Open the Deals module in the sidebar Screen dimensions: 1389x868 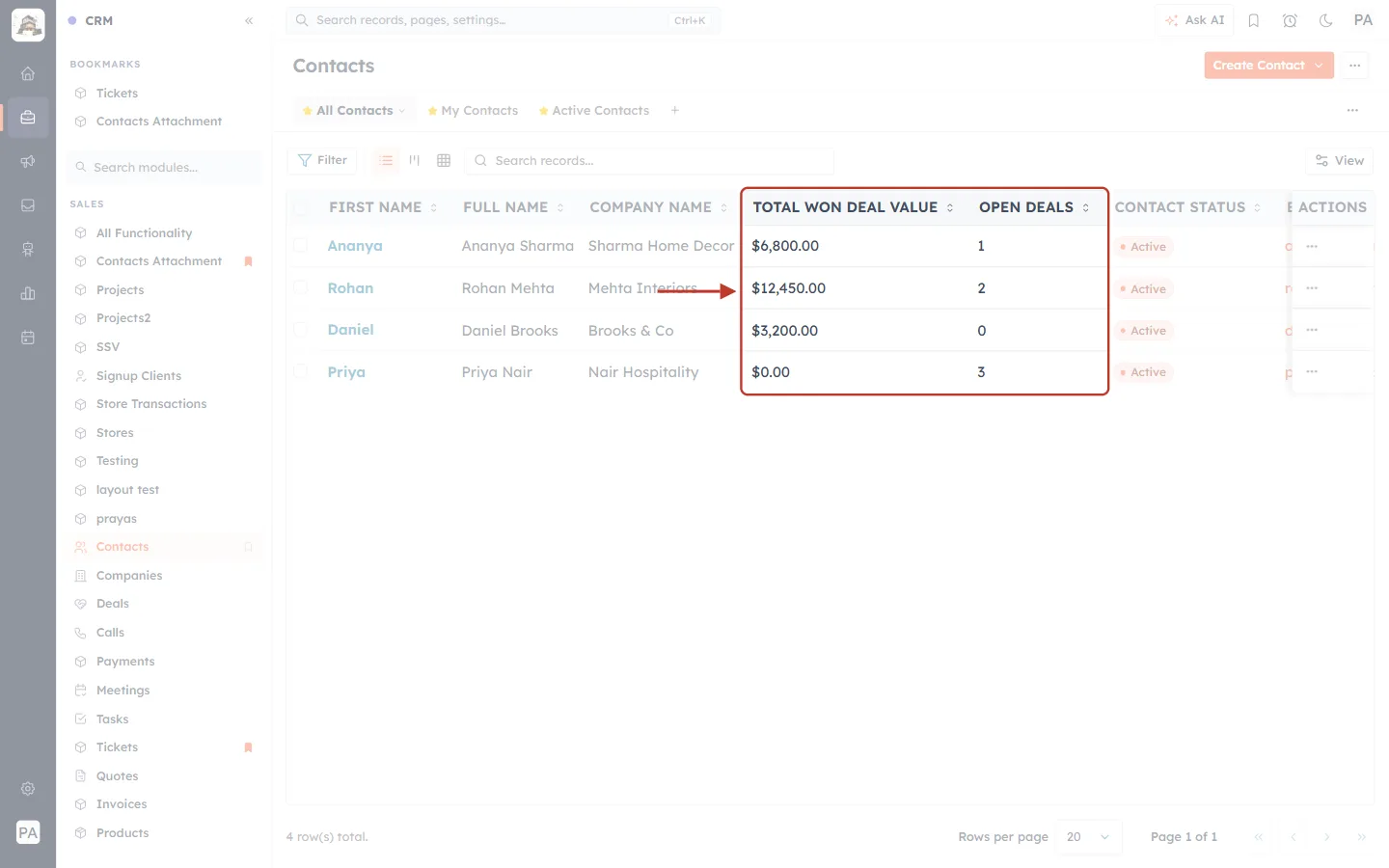point(112,604)
